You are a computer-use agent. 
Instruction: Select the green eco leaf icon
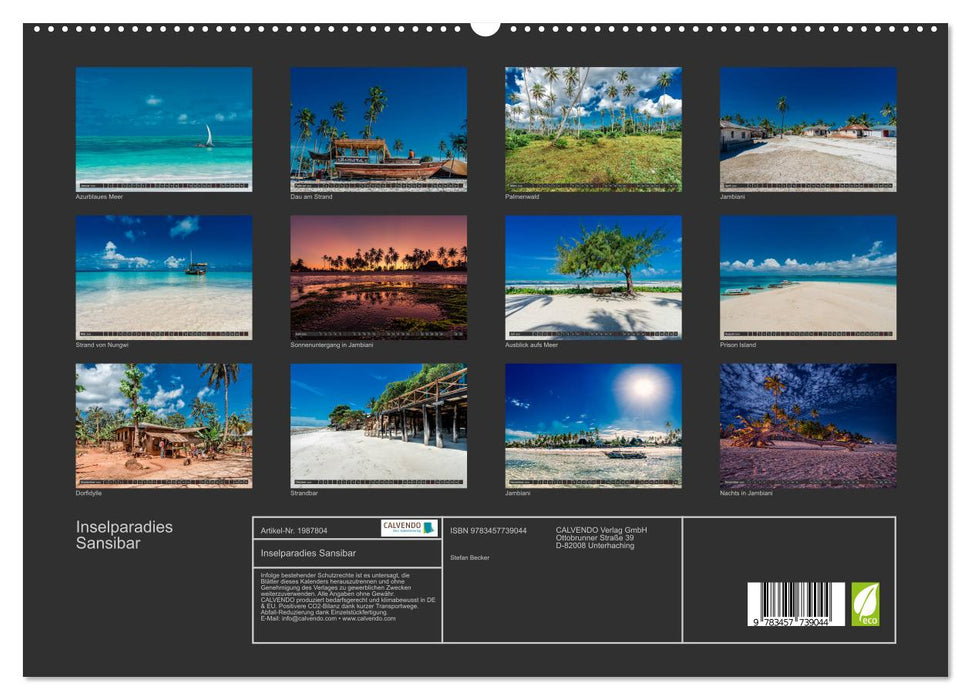click(x=866, y=602)
